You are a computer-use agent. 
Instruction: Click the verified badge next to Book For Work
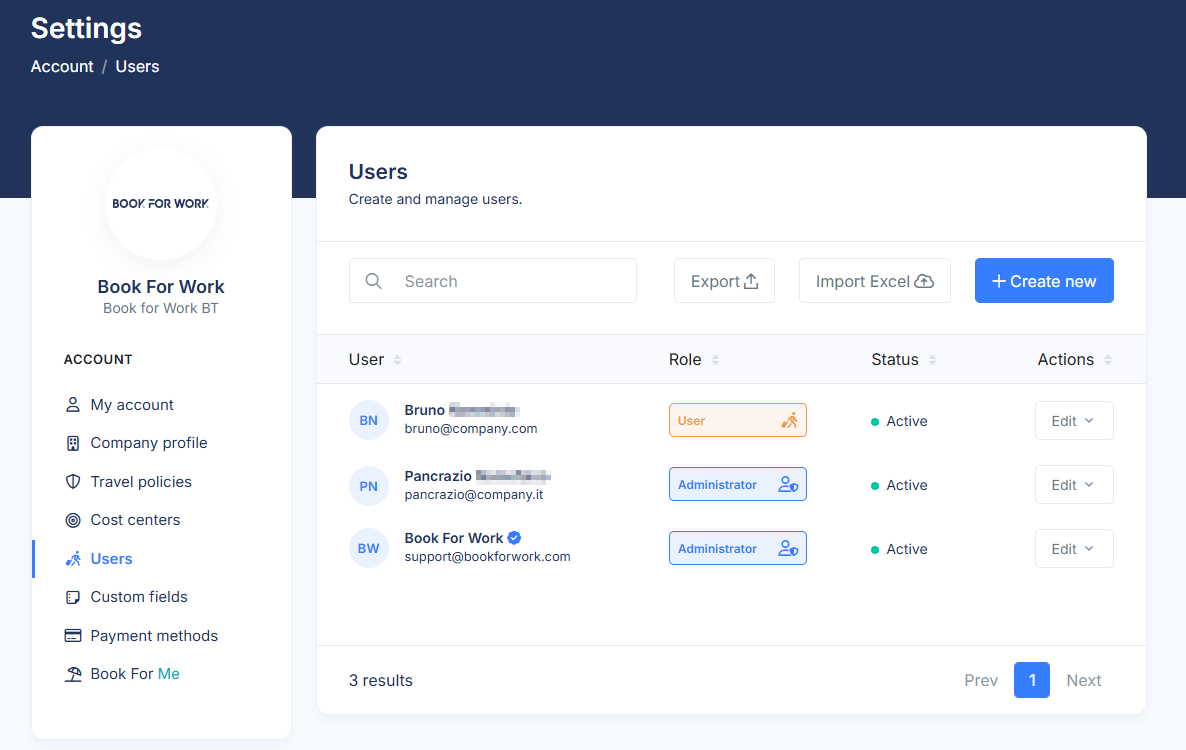pos(514,538)
